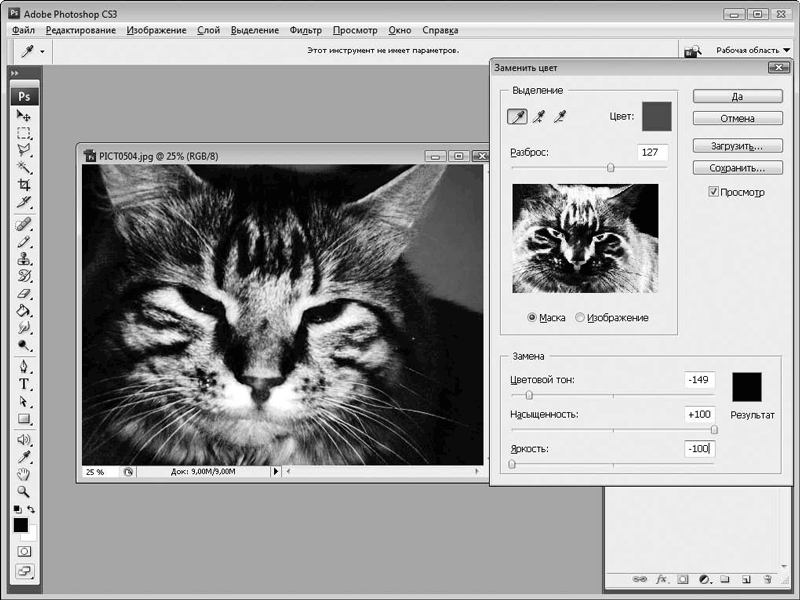Click the Да button
Image resolution: width=800 pixels, height=600 pixels.
[737, 97]
